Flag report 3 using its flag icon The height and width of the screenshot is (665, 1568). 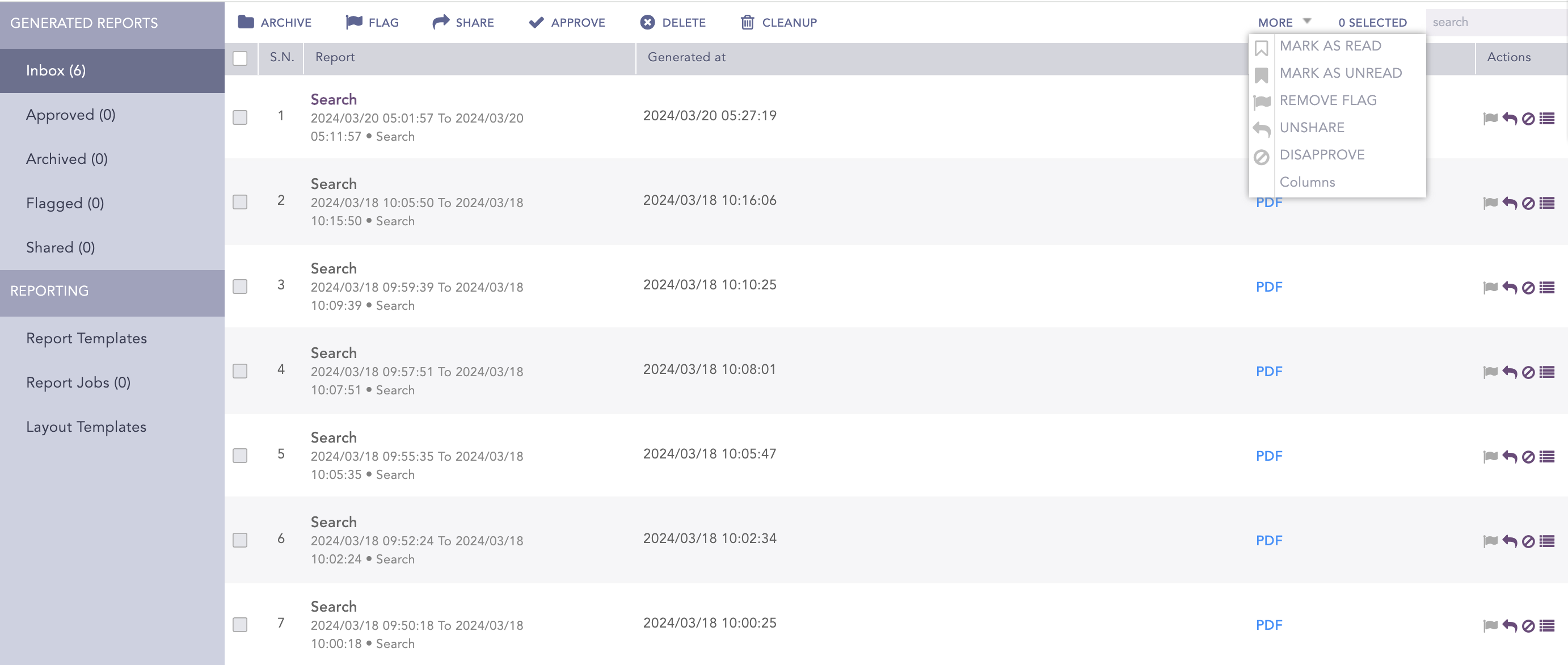pos(1490,288)
